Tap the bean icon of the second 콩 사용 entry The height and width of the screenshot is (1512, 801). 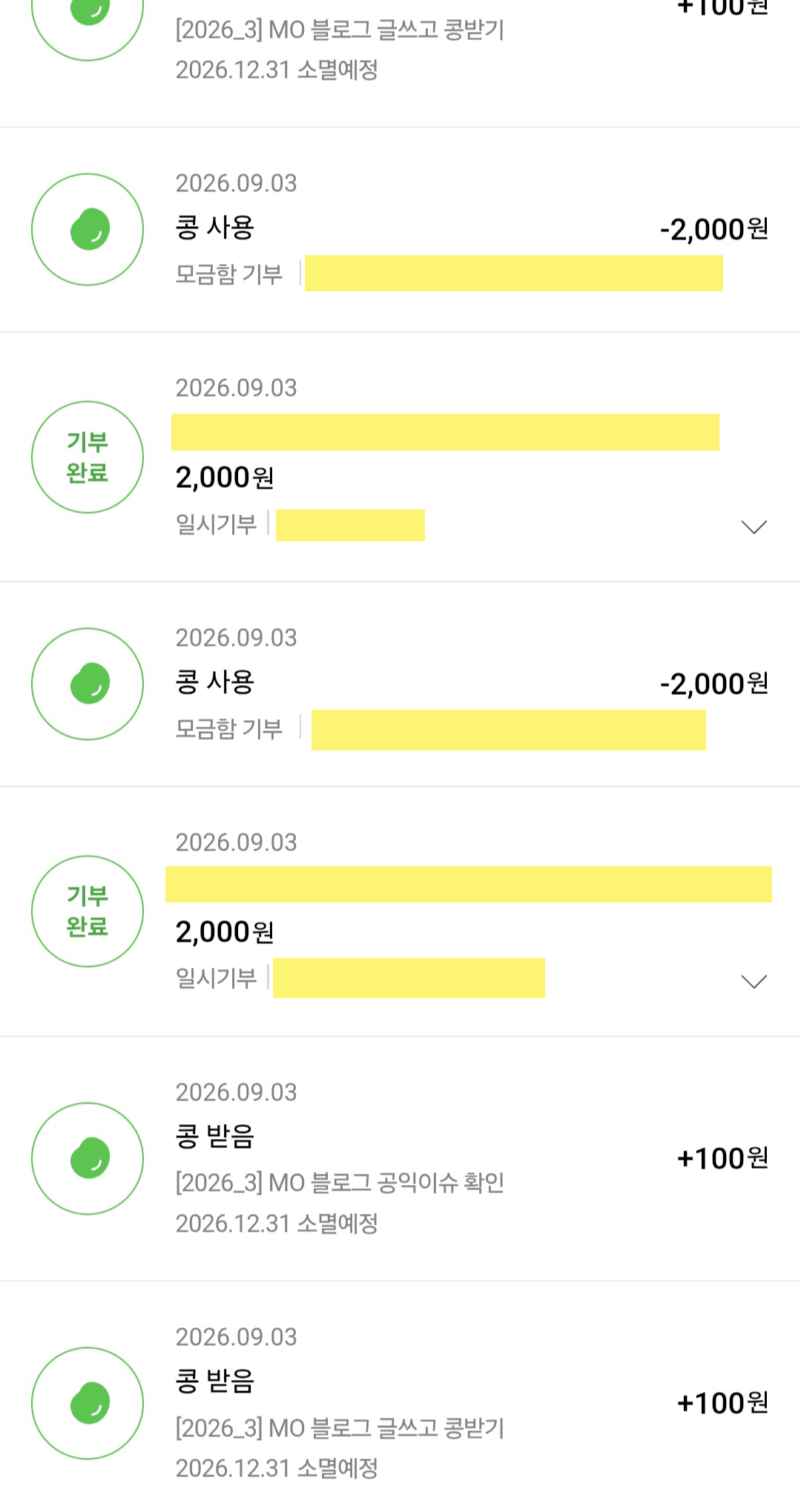(x=88, y=684)
